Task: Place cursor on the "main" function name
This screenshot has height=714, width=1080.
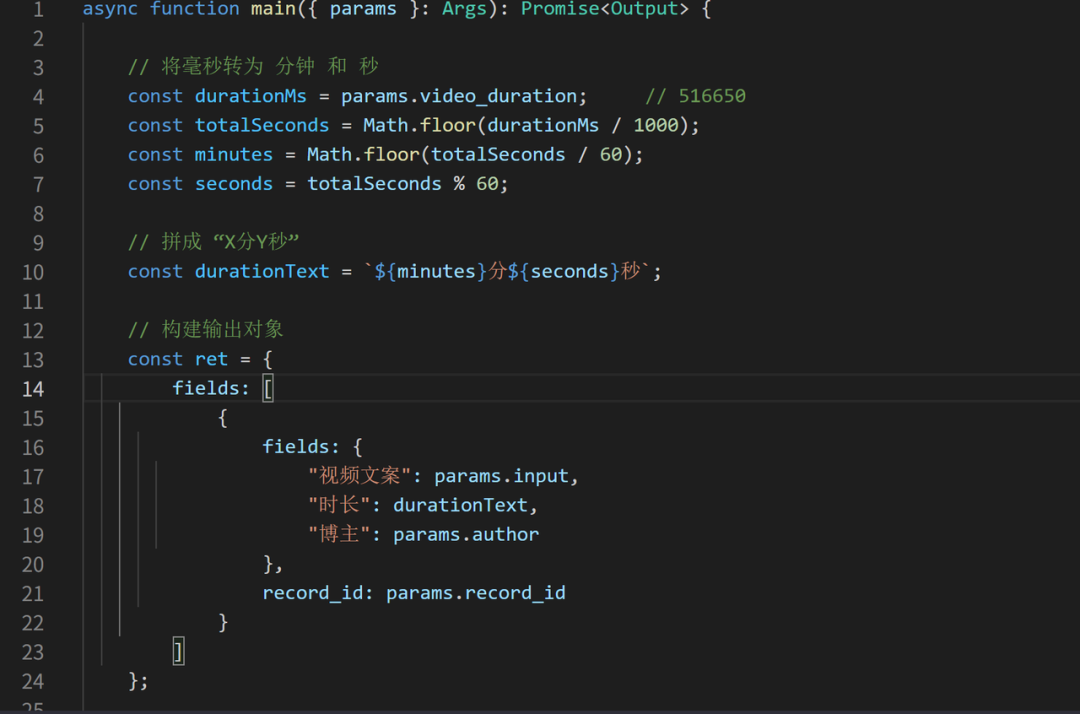Action: pyautogui.click(x=273, y=9)
